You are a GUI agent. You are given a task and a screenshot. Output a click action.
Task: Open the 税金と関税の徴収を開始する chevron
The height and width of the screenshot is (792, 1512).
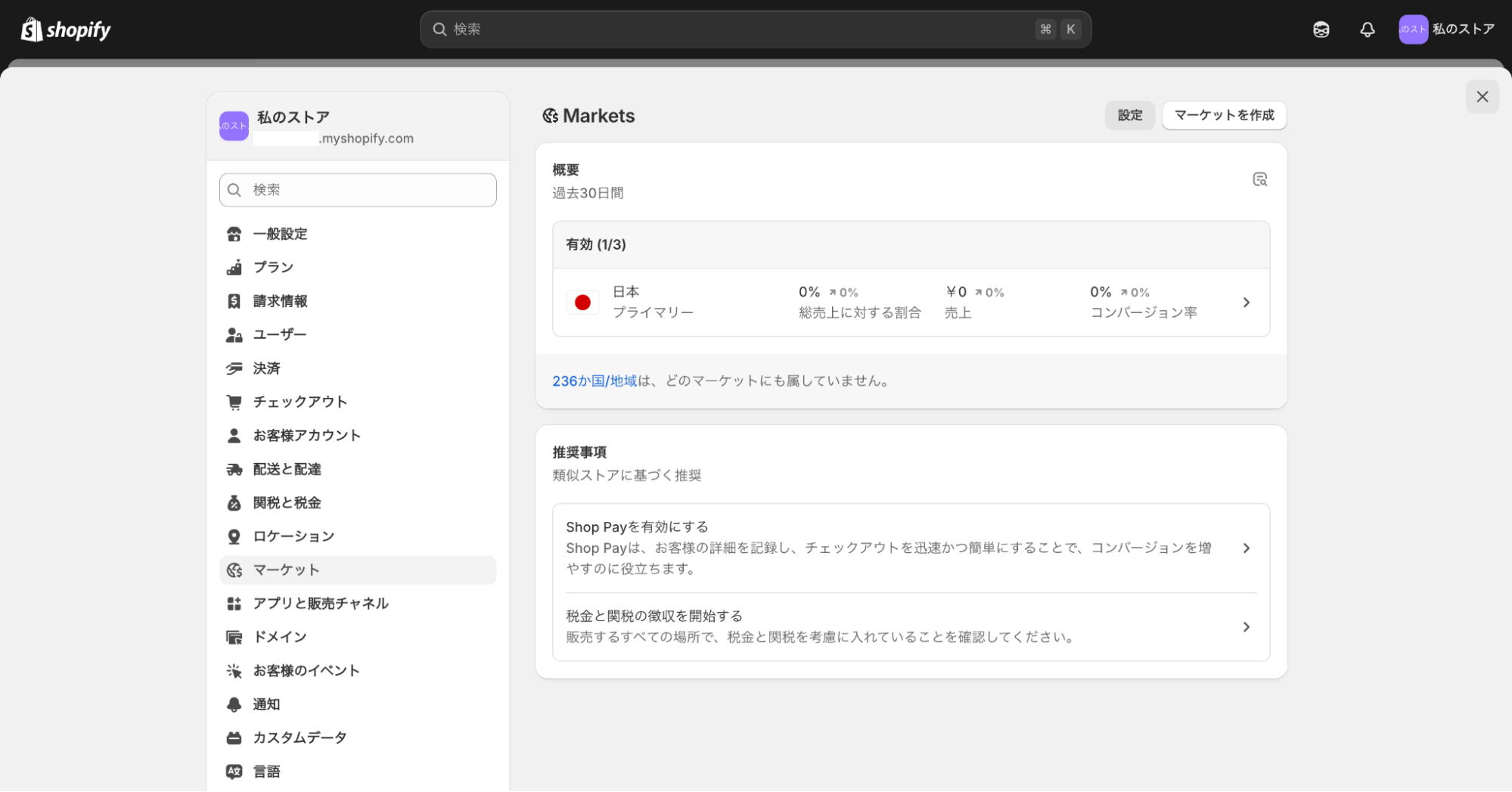tap(1246, 627)
